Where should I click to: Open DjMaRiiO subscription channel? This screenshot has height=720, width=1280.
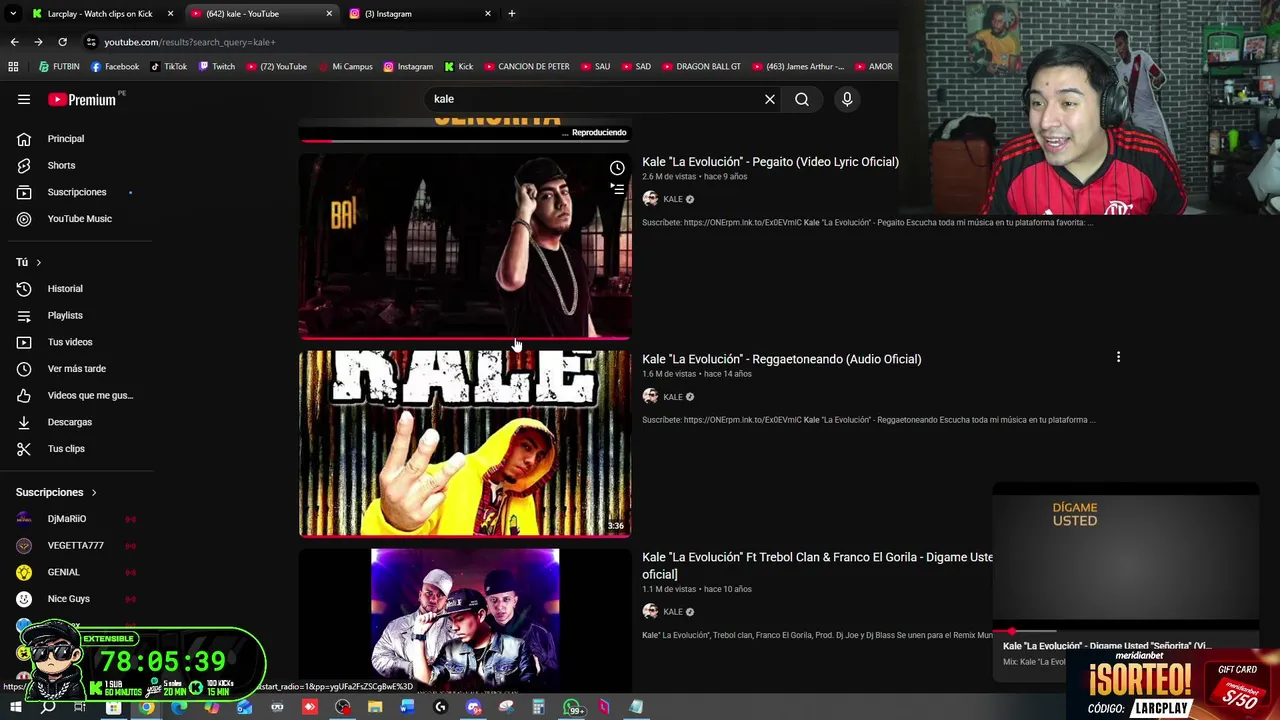click(x=76, y=519)
